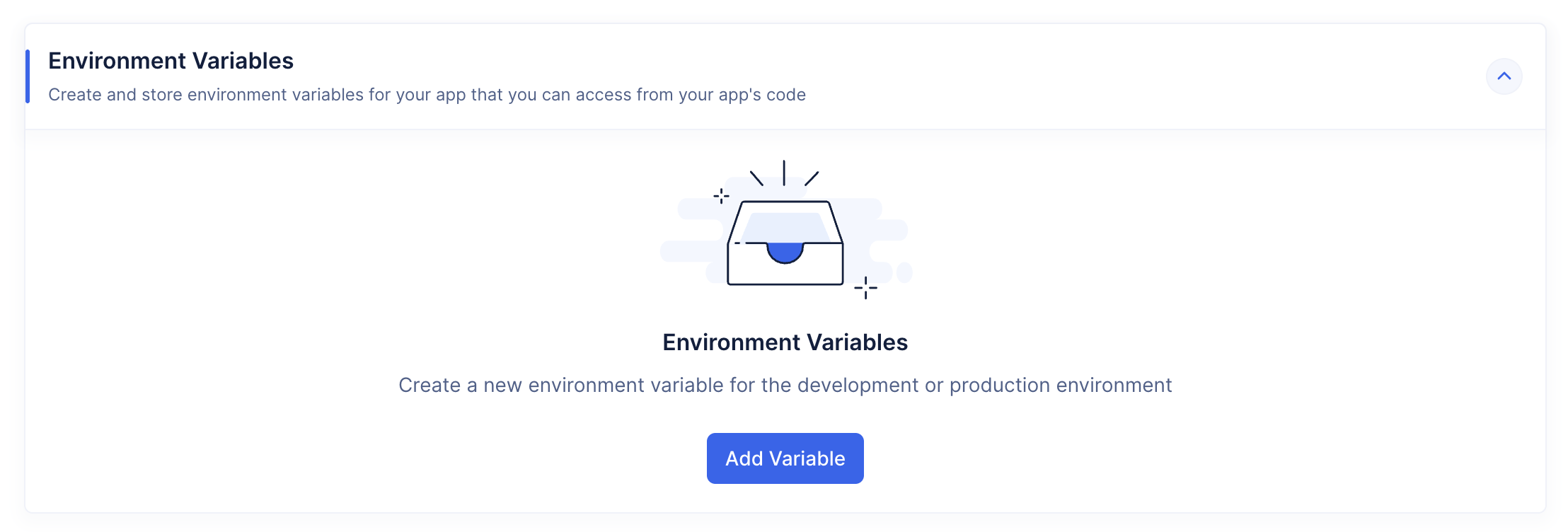Click the header subtitle about storing variables

[x=427, y=95]
